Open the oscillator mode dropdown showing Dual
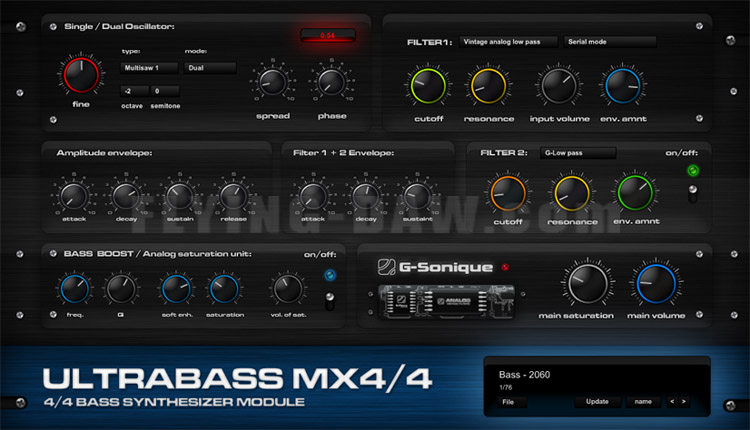750x430 pixels. click(210, 68)
